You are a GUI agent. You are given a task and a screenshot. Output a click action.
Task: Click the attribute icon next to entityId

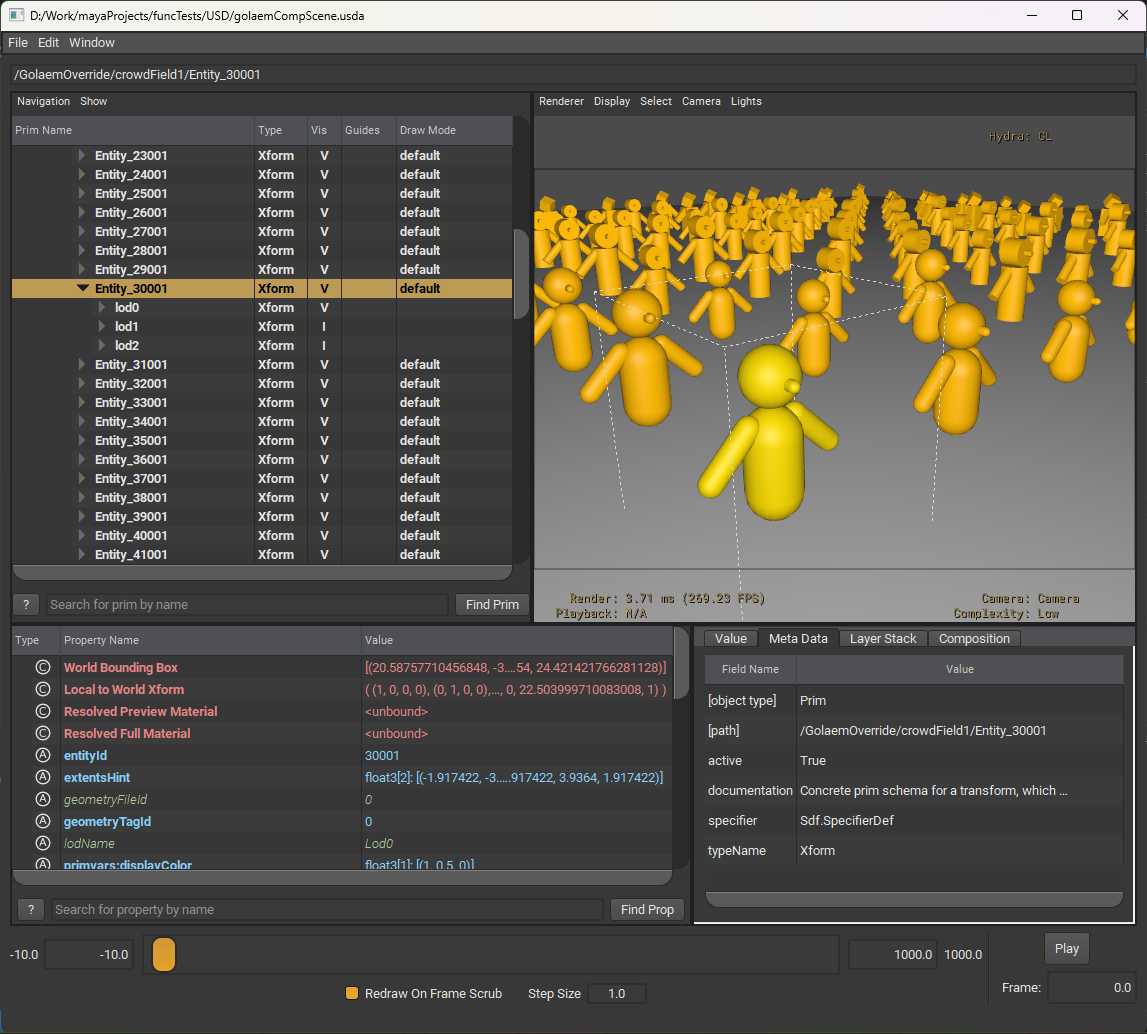[x=42, y=755]
